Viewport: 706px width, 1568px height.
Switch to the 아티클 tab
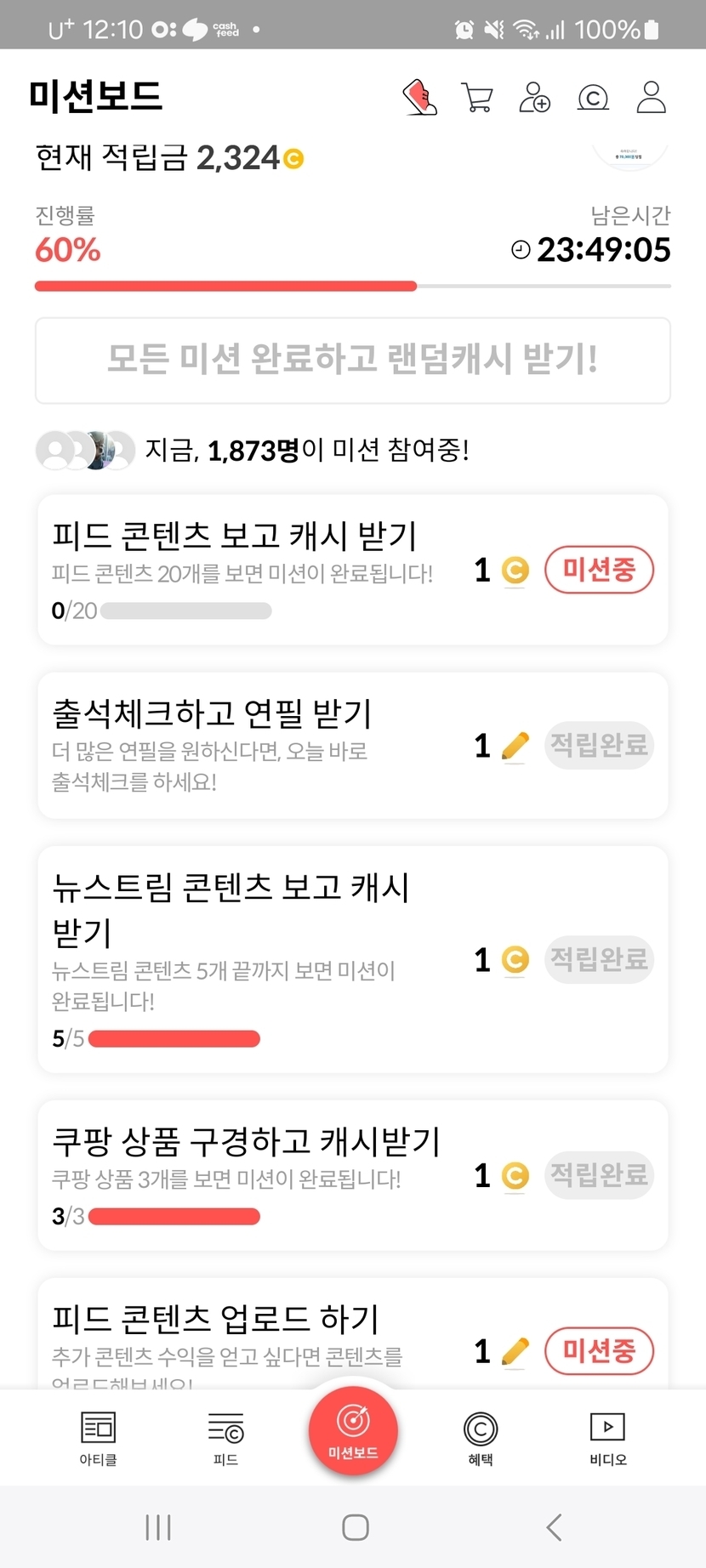coord(98,1438)
